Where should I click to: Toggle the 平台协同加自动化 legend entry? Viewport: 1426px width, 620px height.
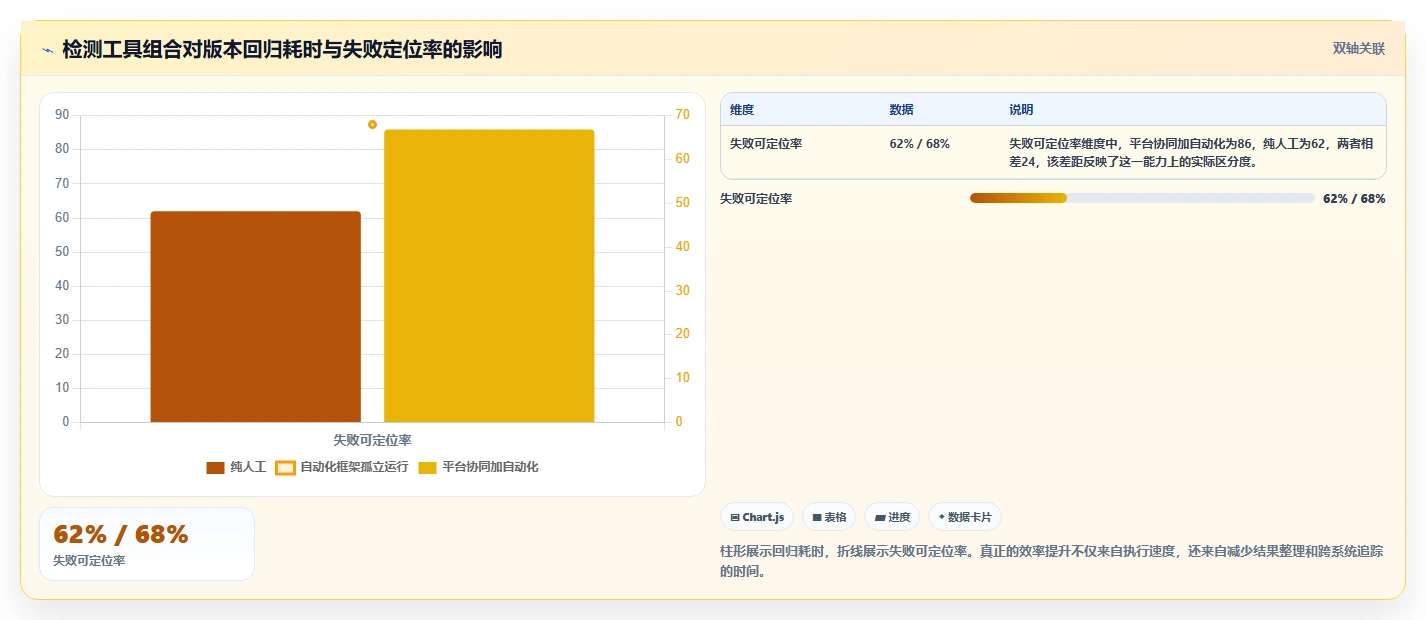[478, 467]
